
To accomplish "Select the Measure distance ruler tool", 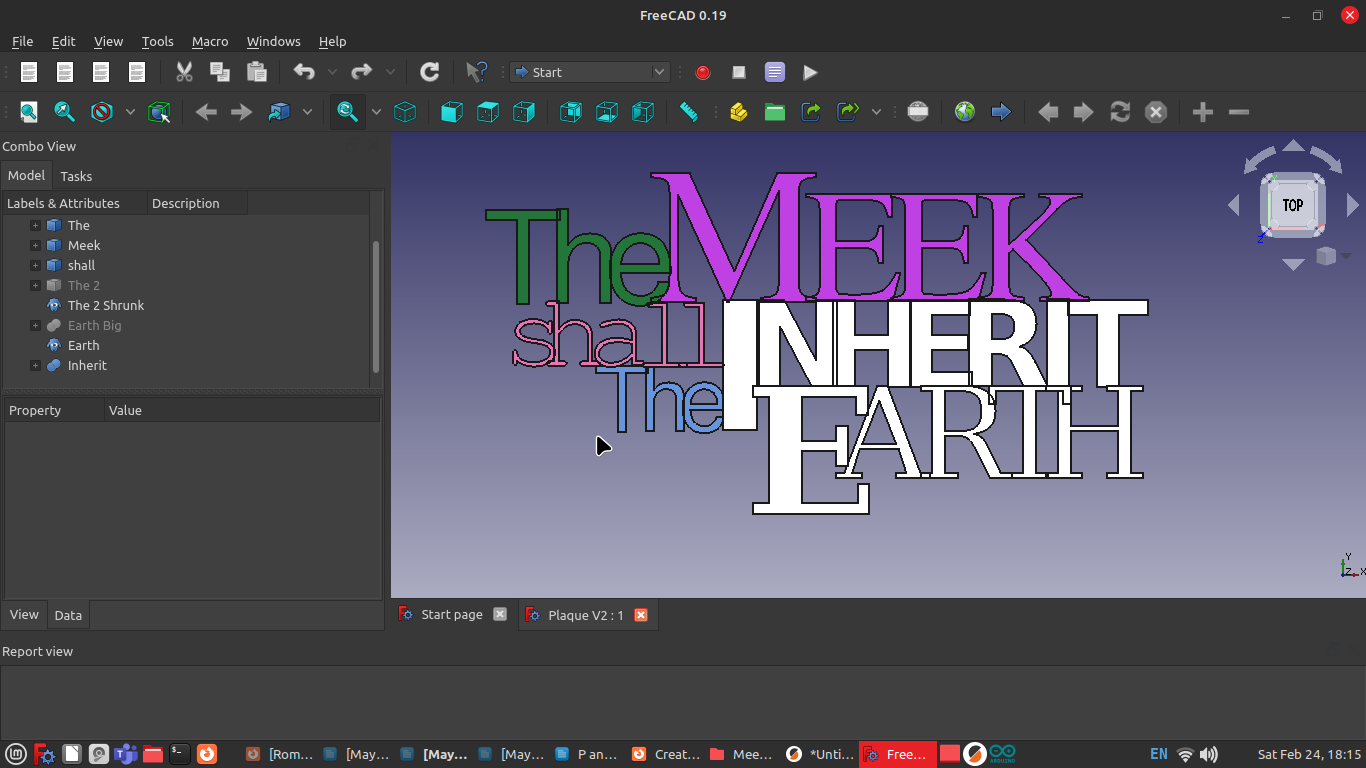I will pyautogui.click(x=689, y=112).
